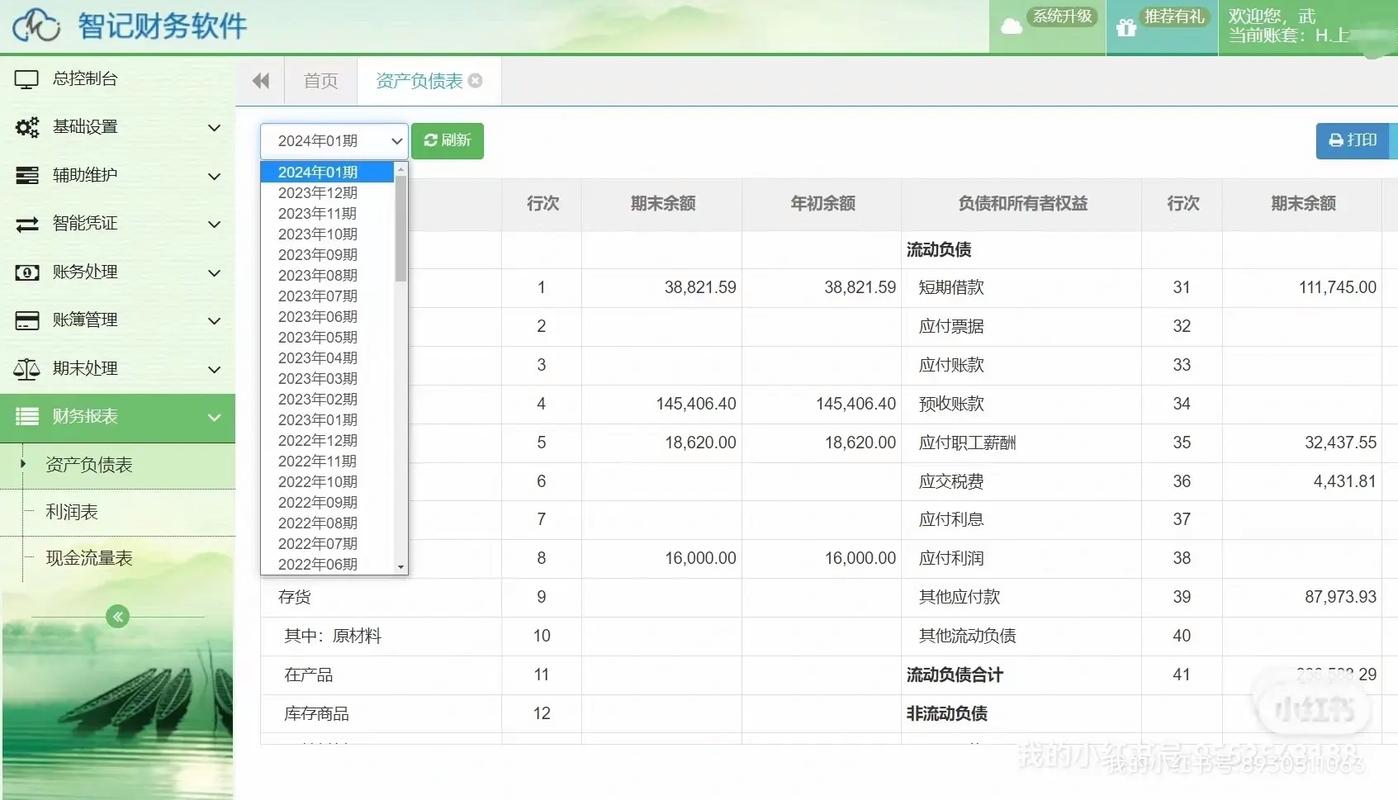Select 2022年09期 option

(327, 503)
